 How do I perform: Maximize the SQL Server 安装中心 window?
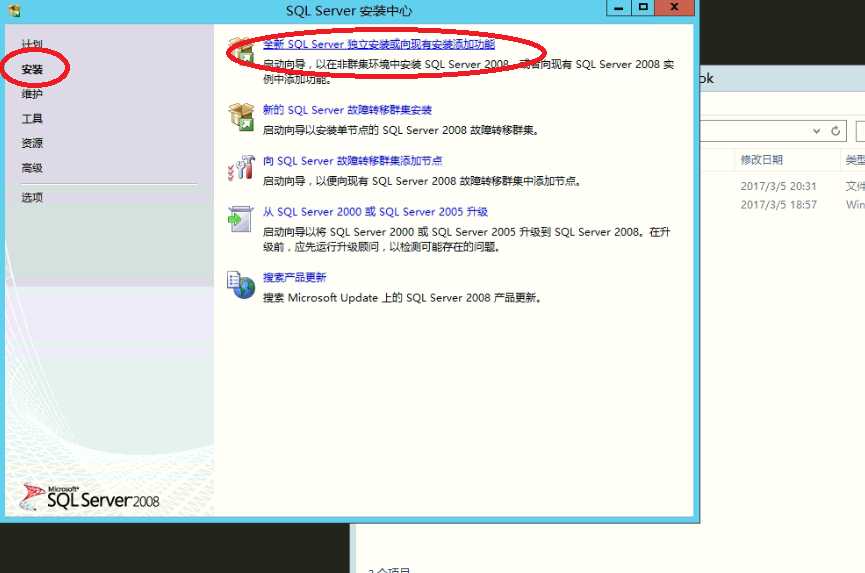click(643, 8)
